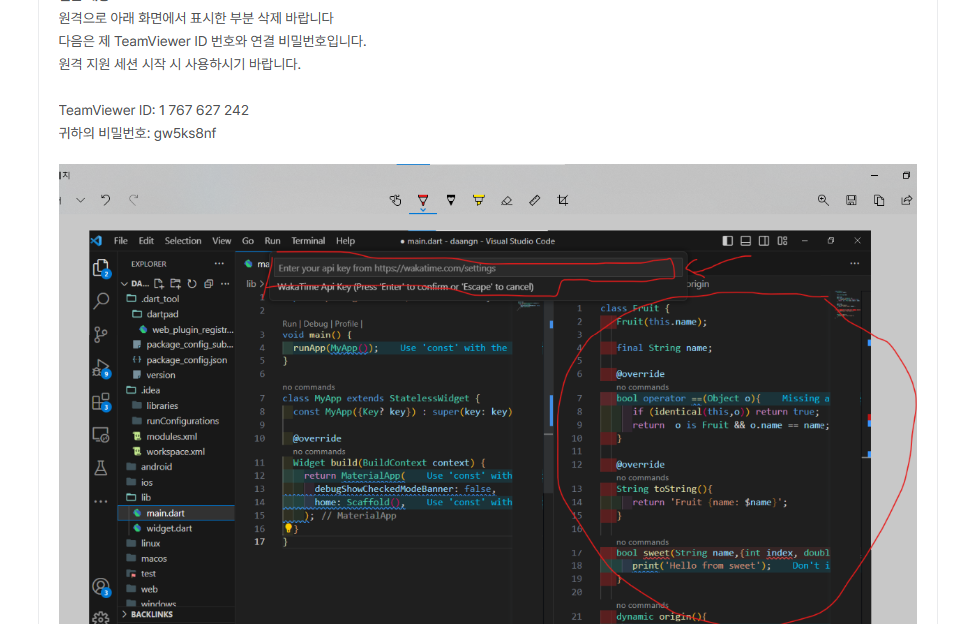Save the snip with the floppy disk icon

851,200
